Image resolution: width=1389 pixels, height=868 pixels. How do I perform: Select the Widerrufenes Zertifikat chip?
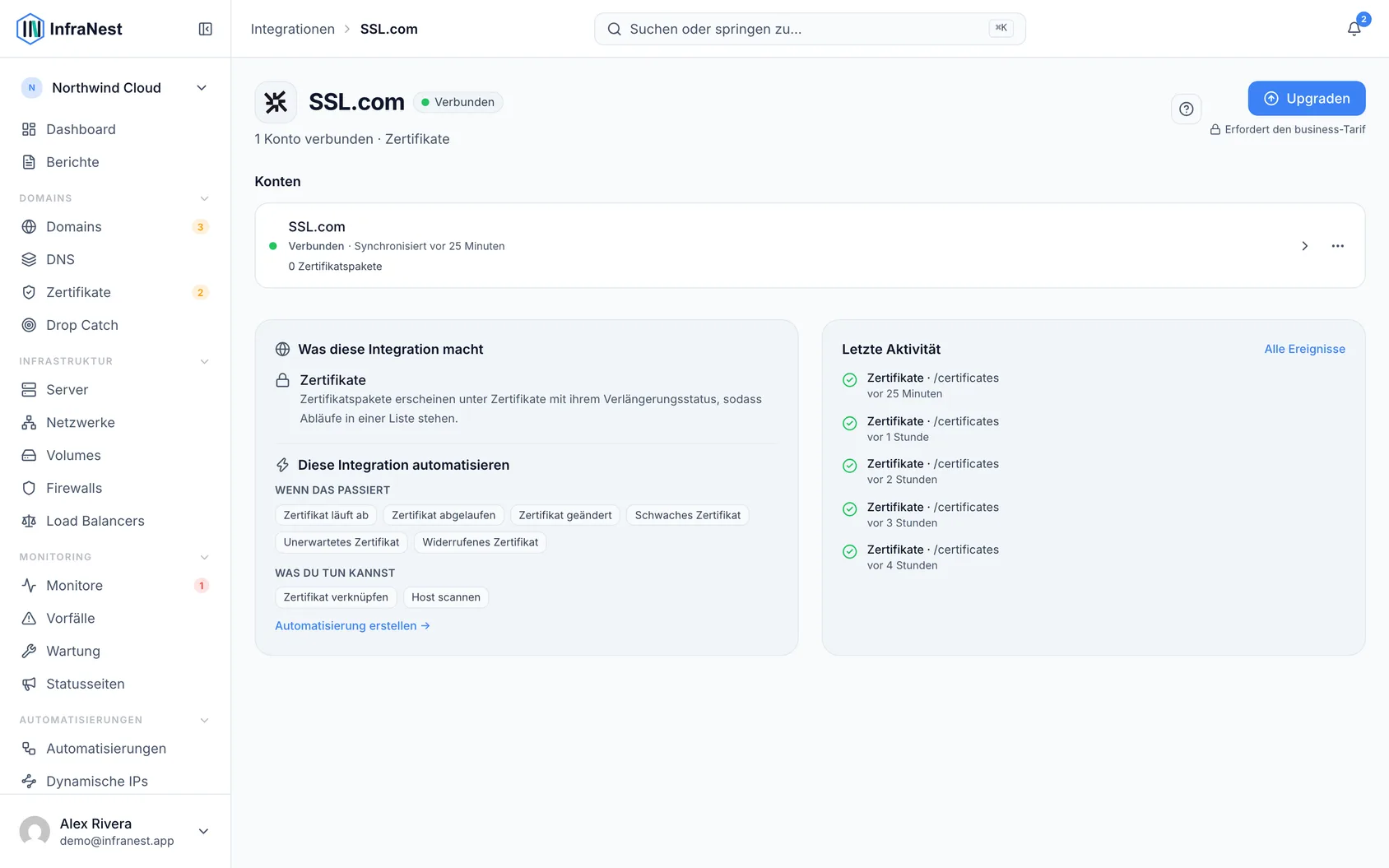tap(481, 542)
